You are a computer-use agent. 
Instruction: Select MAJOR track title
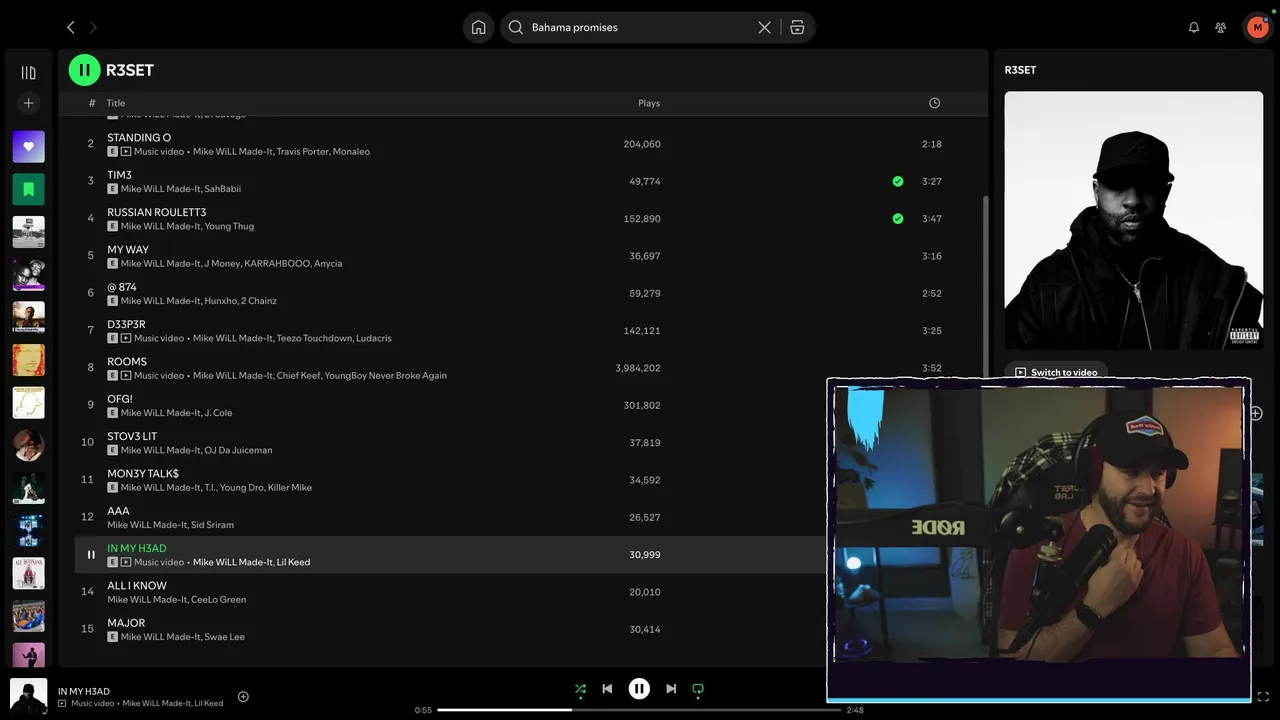[126, 623]
